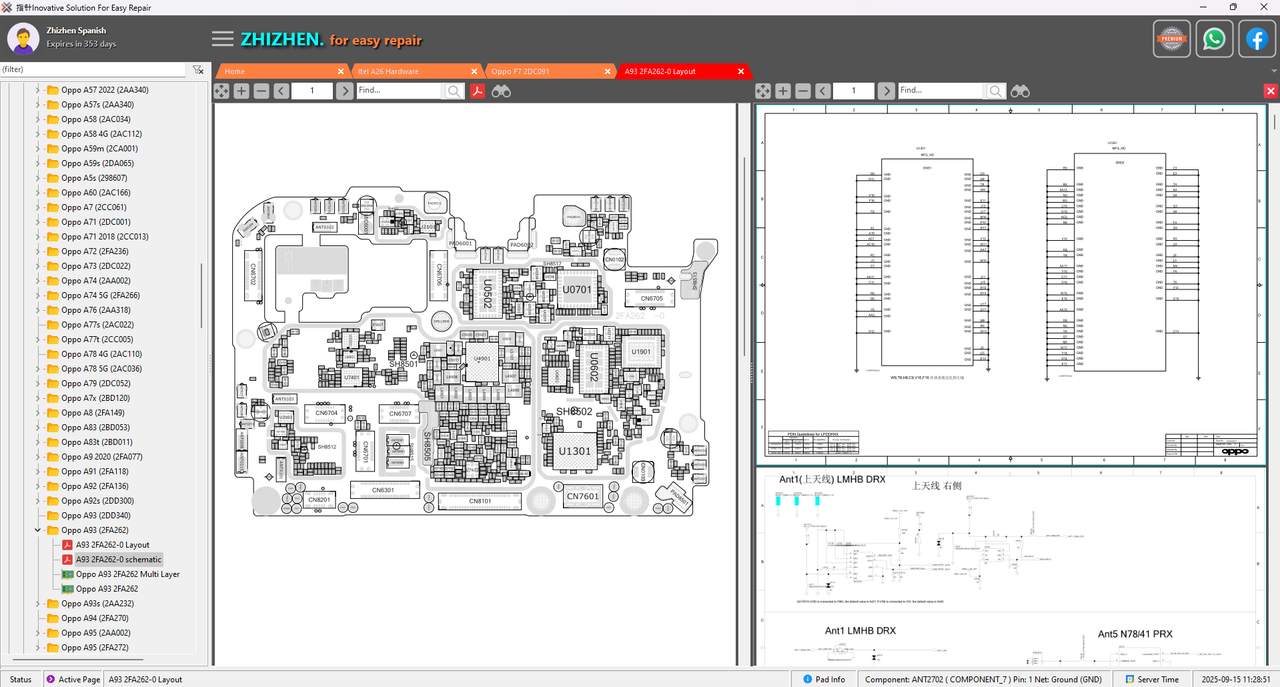Select the Oppo A94 (2FA270) folder
The height and width of the screenshot is (687, 1280).
tap(94, 618)
